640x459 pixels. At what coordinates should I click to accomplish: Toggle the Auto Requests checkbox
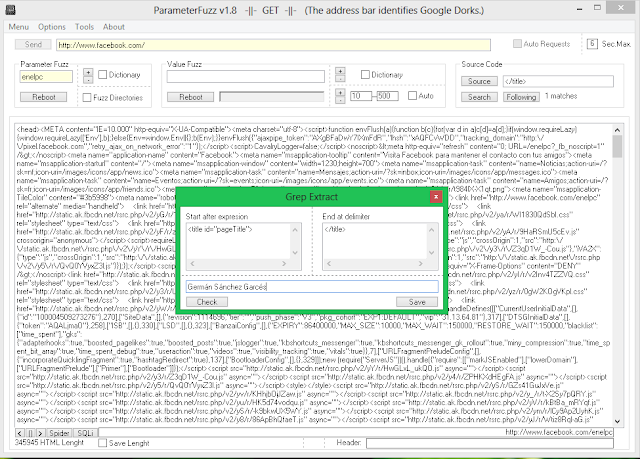pyautogui.click(x=517, y=43)
